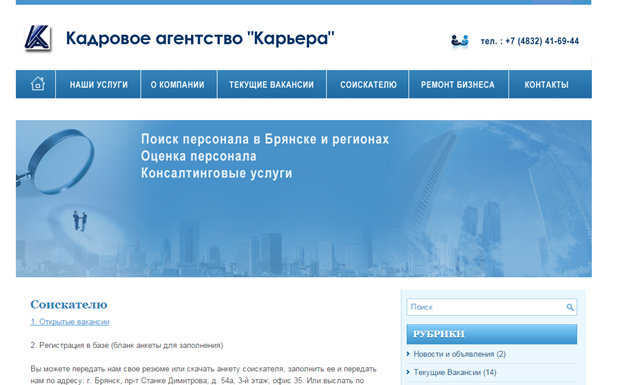The image size is (623, 385).
Task: Click the phone number +7 (4832) 41-69-44
Action: [542, 41]
